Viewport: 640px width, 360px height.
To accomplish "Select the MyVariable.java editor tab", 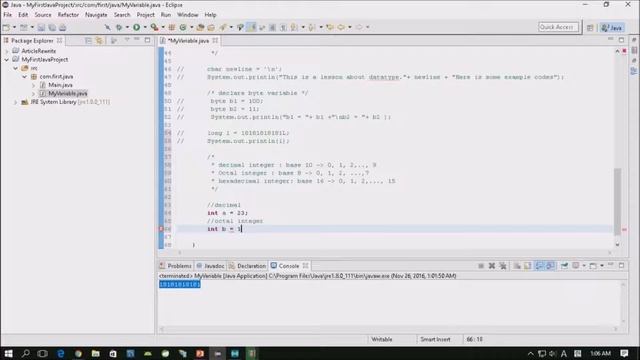I will tap(188, 40).
